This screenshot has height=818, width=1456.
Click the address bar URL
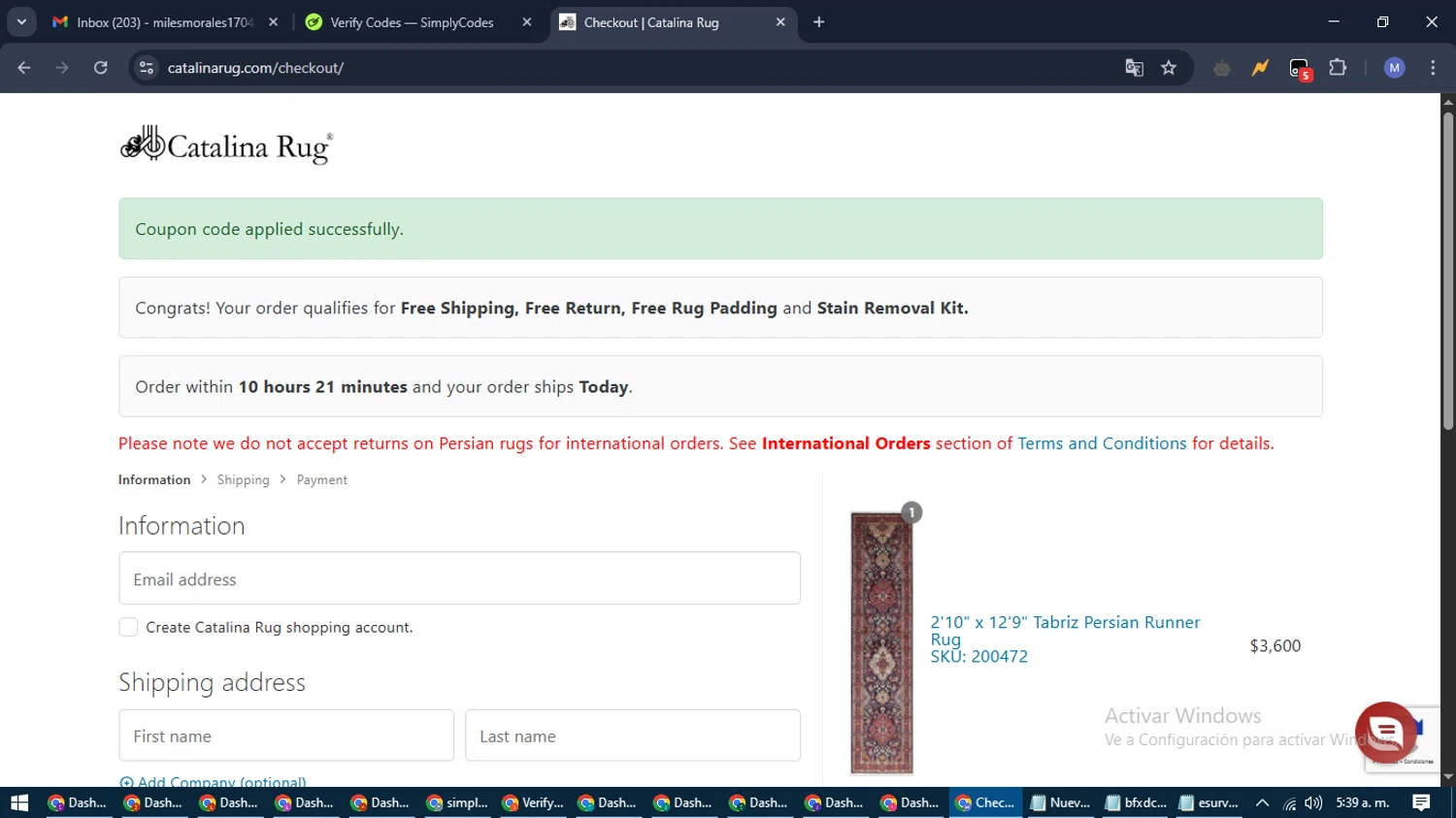[255, 68]
